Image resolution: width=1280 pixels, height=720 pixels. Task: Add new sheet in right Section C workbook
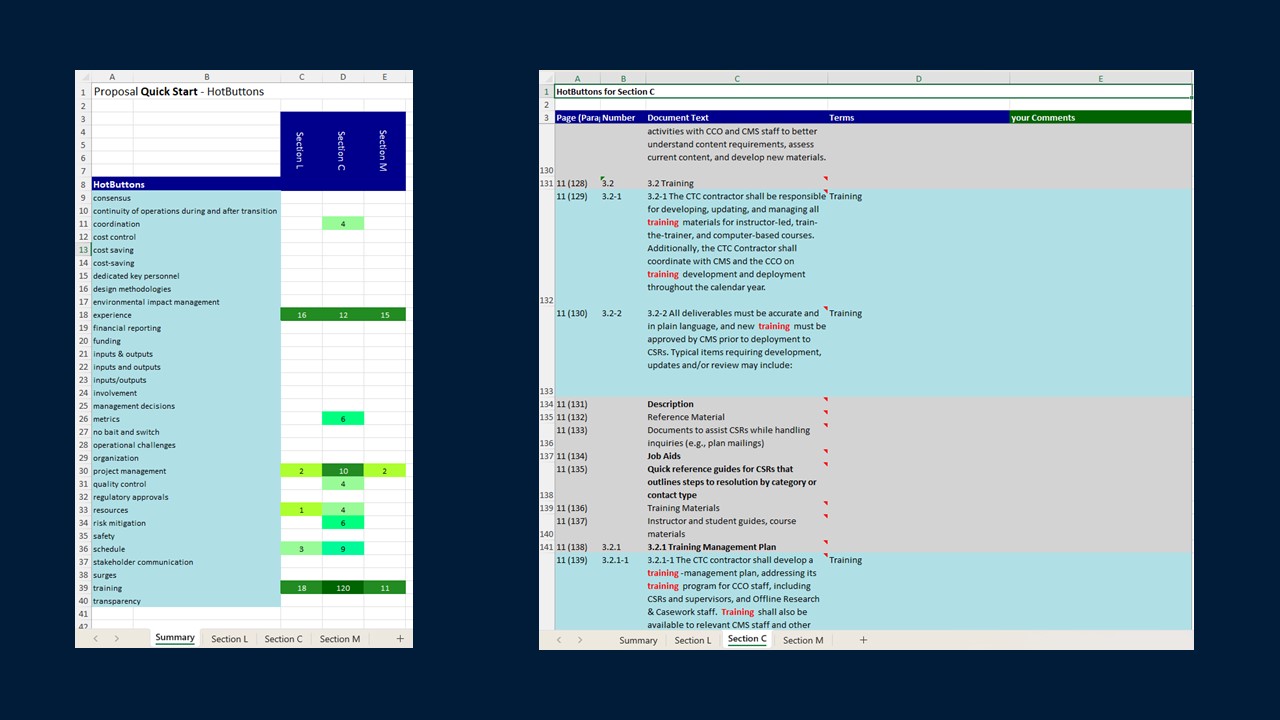(x=863, y=640)
